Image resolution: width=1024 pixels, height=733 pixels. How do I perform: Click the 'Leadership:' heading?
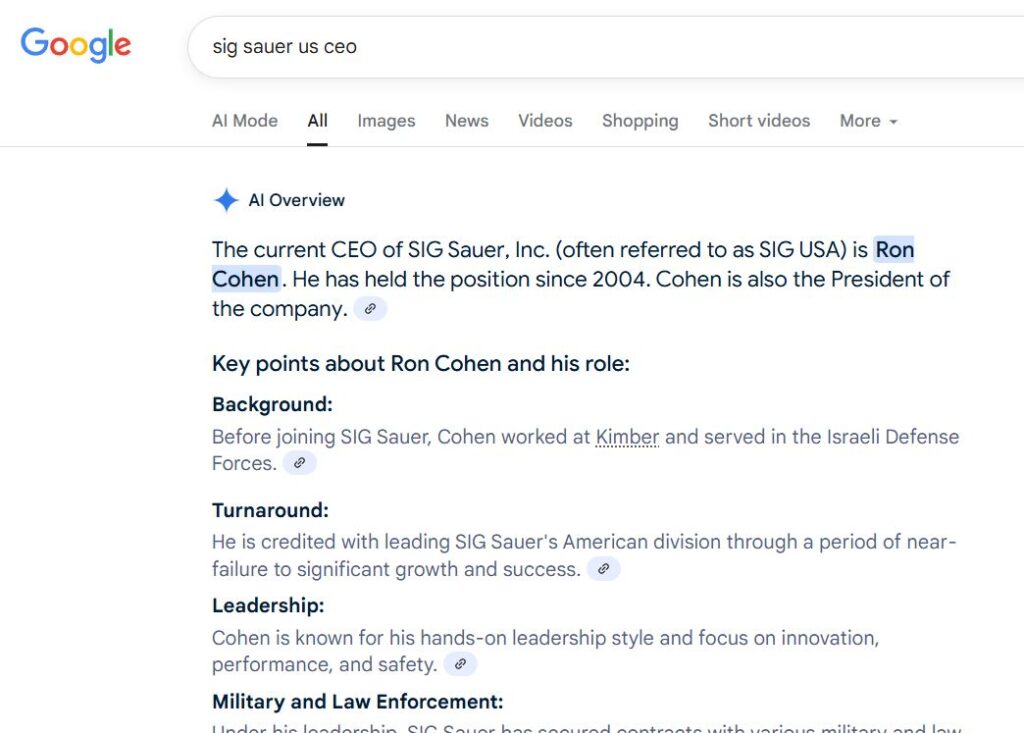(268, 605)
